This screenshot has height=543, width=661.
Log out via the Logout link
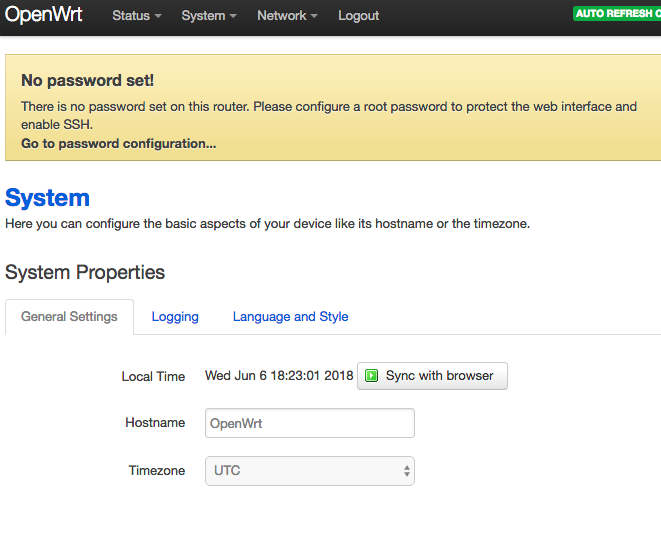[x=358, y=16]
